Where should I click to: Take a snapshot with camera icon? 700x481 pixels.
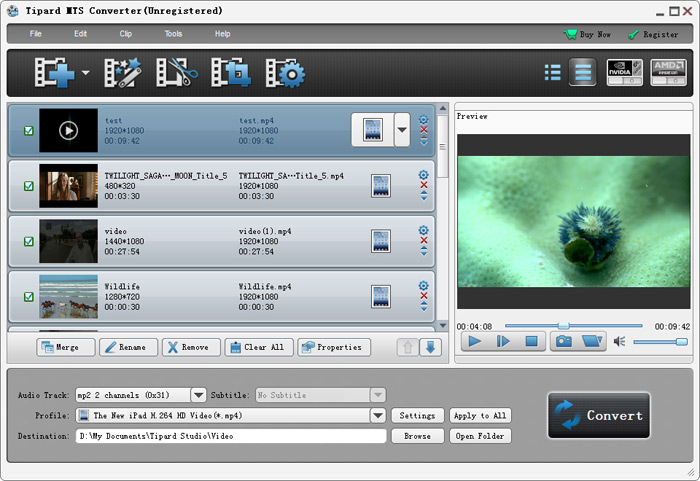[564, 342]
